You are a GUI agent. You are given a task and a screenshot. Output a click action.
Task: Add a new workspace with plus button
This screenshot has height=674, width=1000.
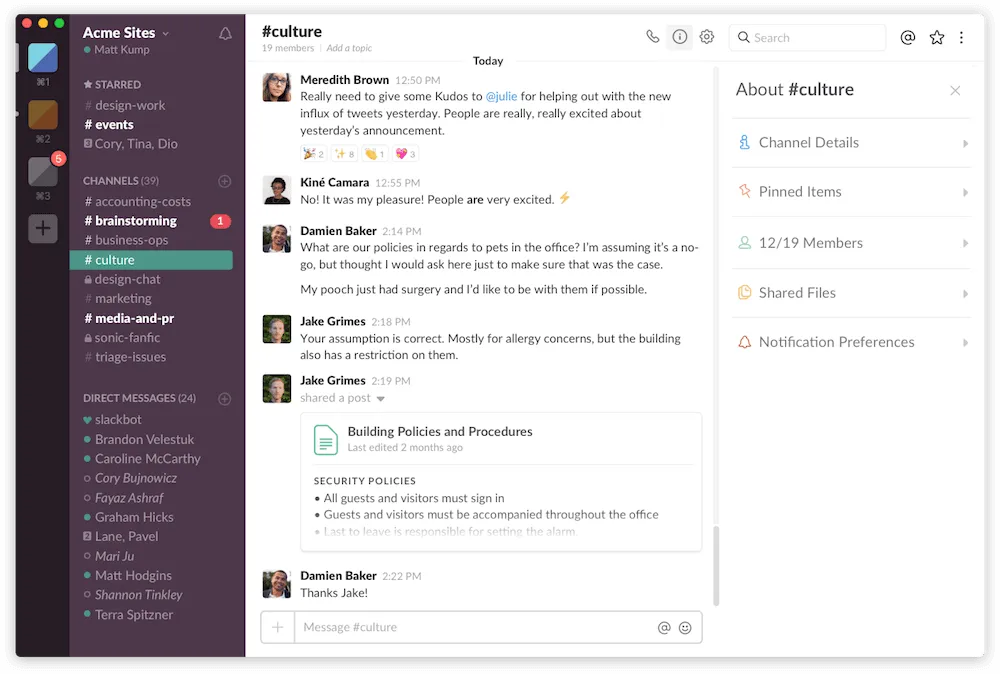(43, 228)
